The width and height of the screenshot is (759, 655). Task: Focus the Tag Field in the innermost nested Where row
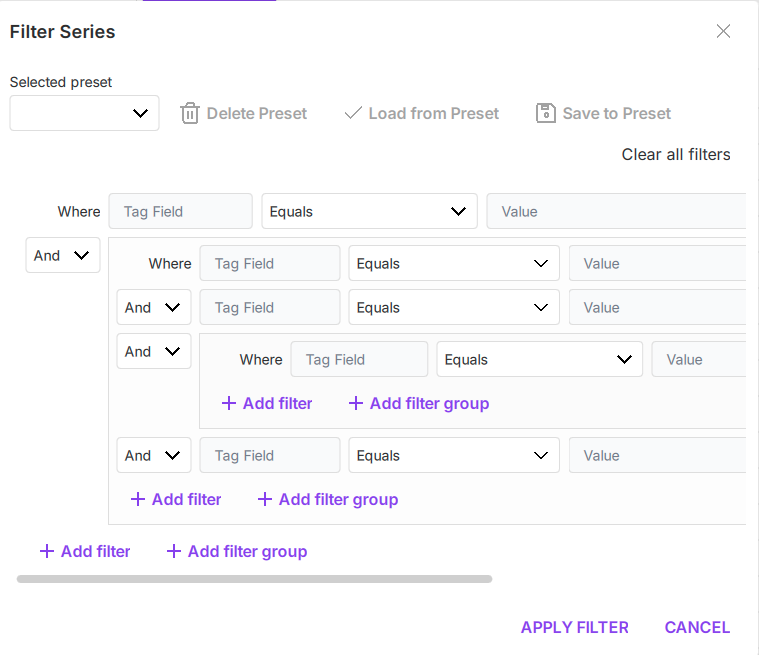(x=359, y=359)
